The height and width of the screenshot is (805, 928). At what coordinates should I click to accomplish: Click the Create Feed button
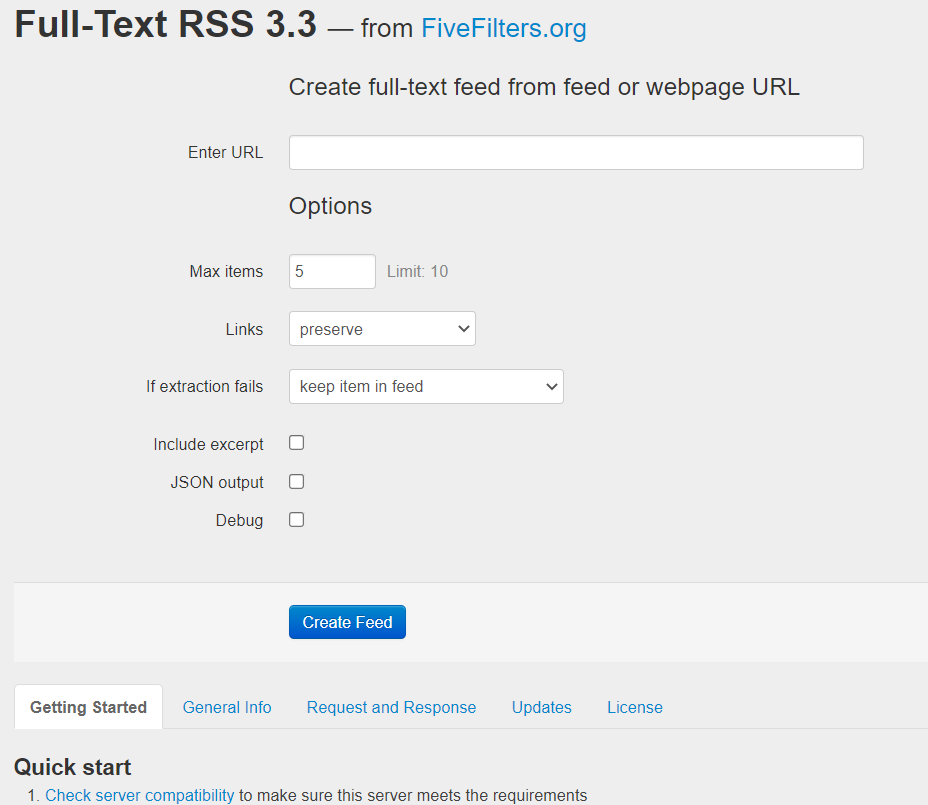347,622
